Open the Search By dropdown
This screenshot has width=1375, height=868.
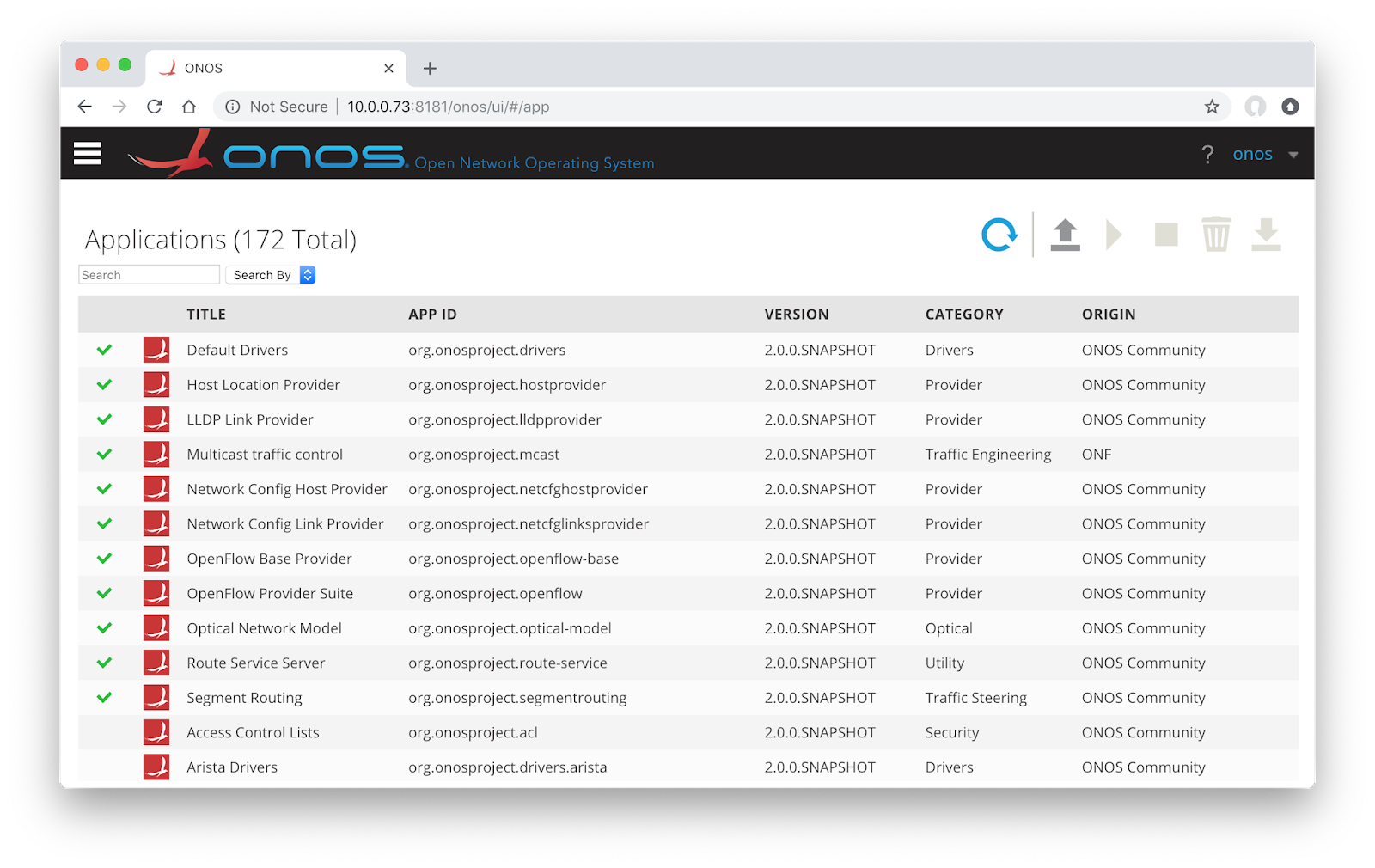point(271,275)
